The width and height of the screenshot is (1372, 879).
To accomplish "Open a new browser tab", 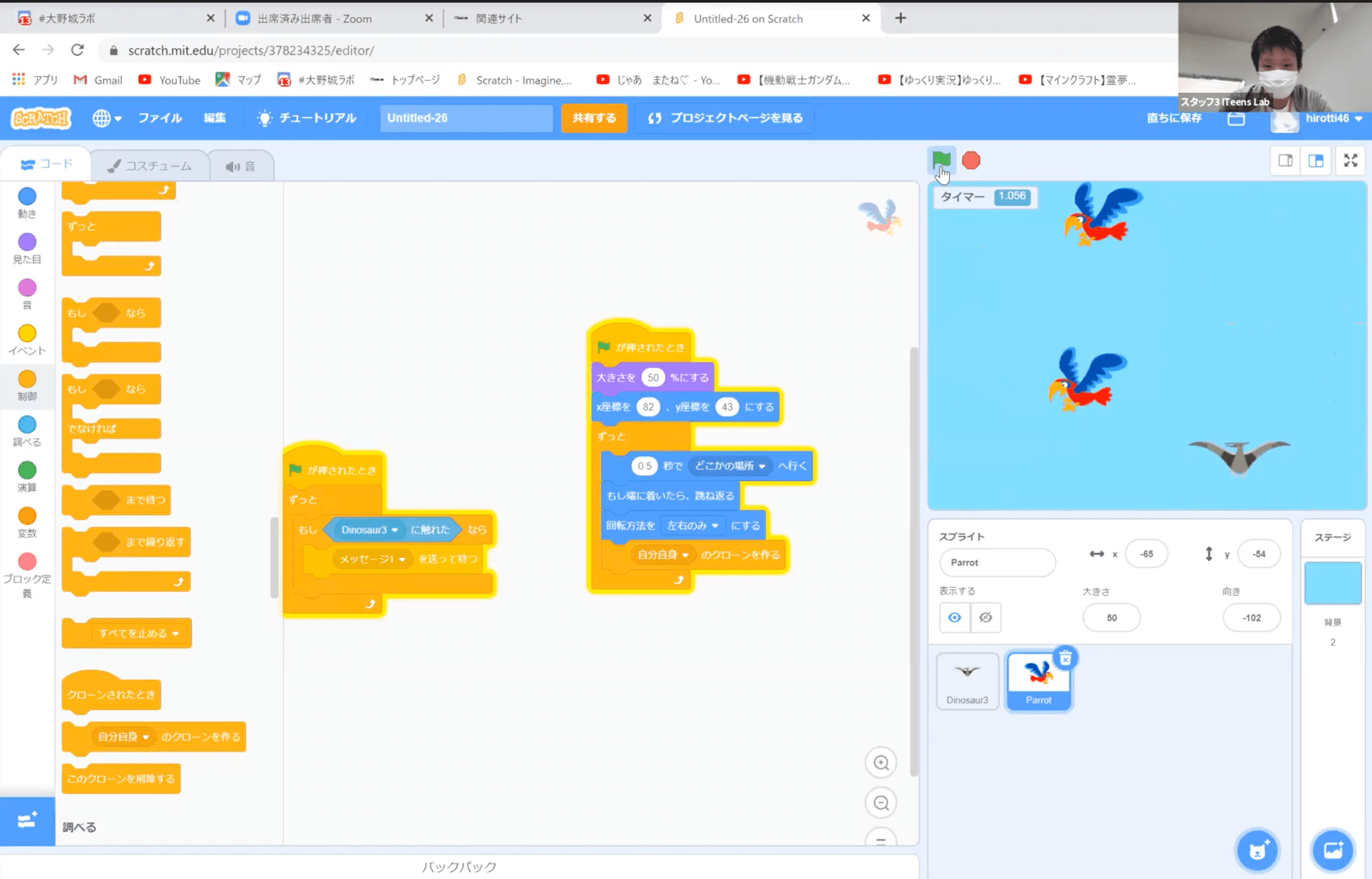I will tap(900, 18).
